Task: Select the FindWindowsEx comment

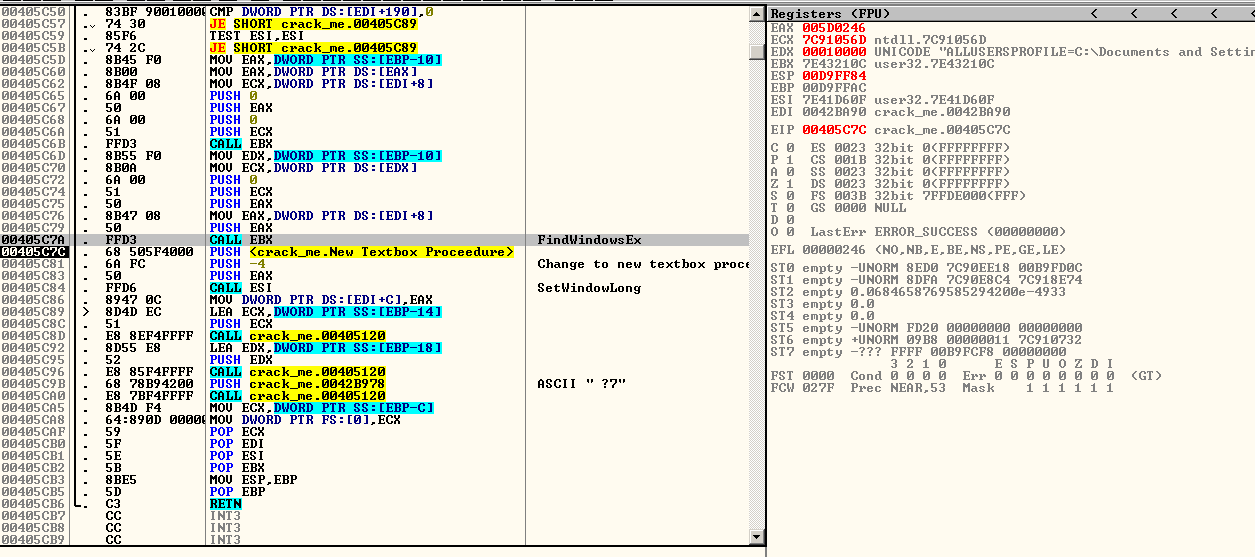Action: coord(589,240)
